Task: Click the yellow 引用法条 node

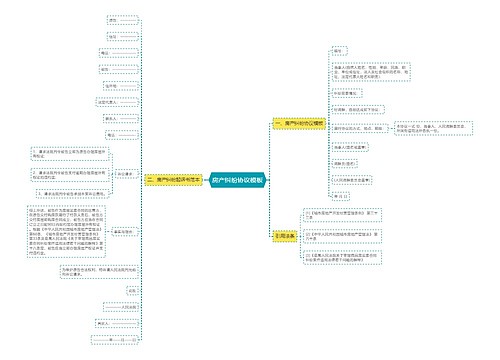Action: [285, 236]
